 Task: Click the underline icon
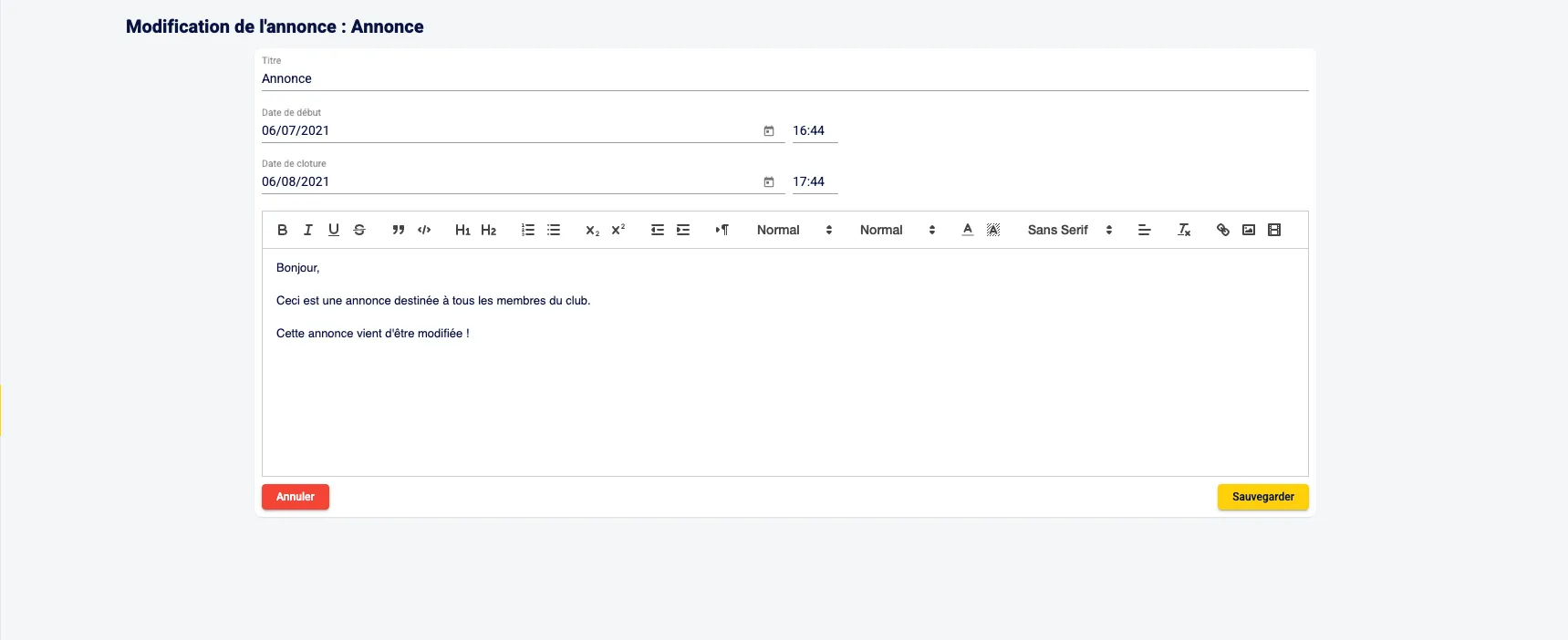(334, 230)
